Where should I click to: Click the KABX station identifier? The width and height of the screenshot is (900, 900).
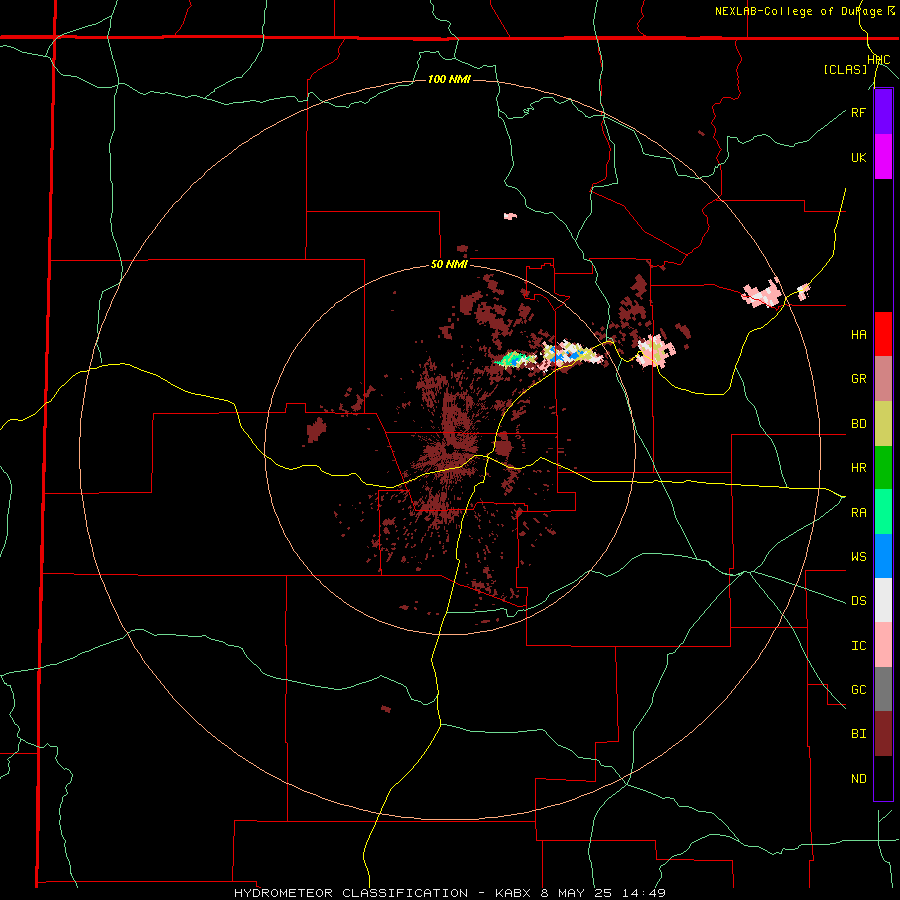[x=513, y=893]
